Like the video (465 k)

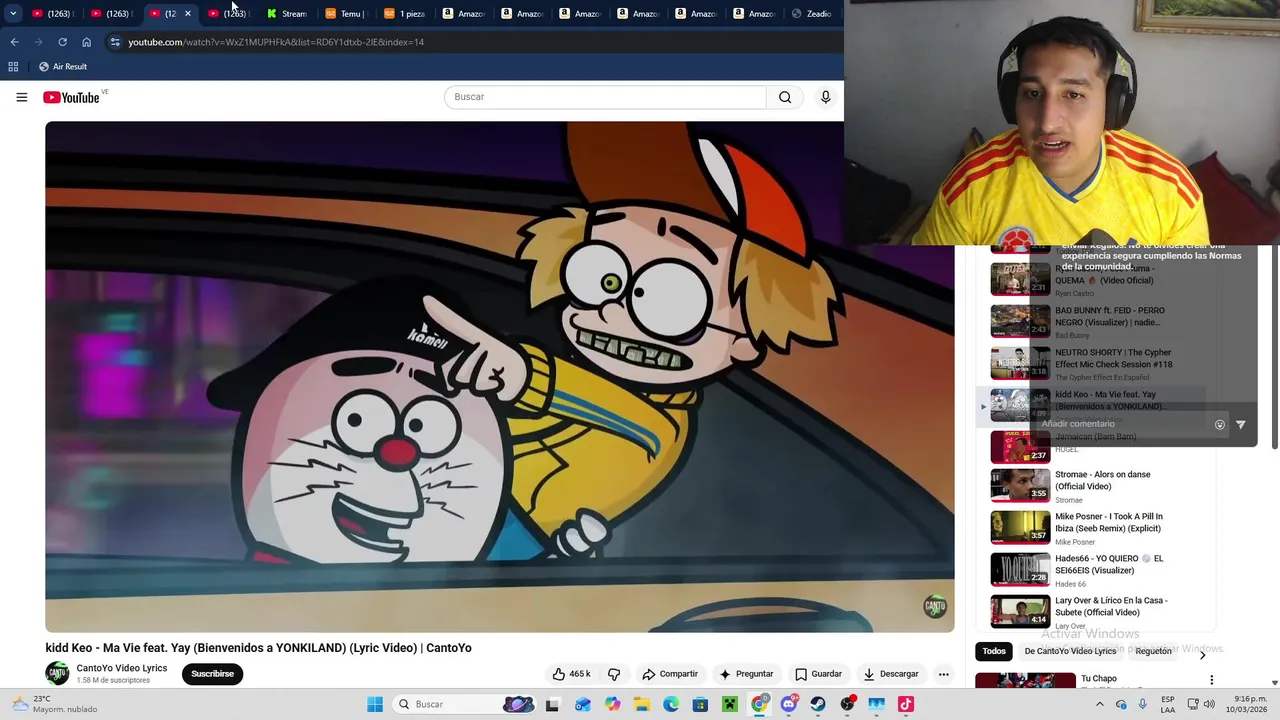(571, 674)
